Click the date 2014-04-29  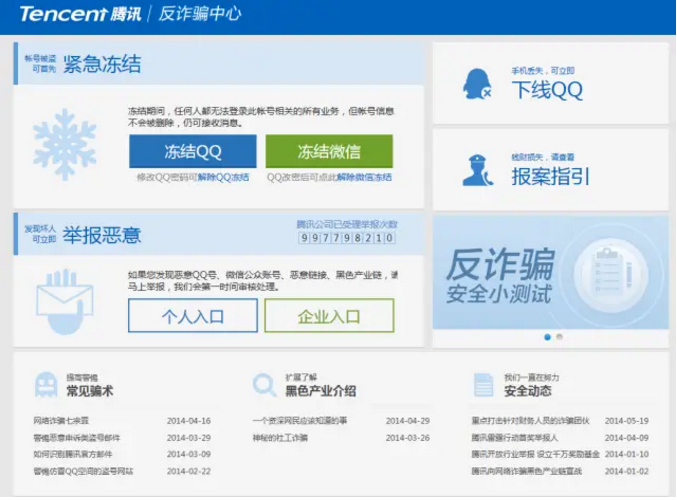tap(408, 421)
